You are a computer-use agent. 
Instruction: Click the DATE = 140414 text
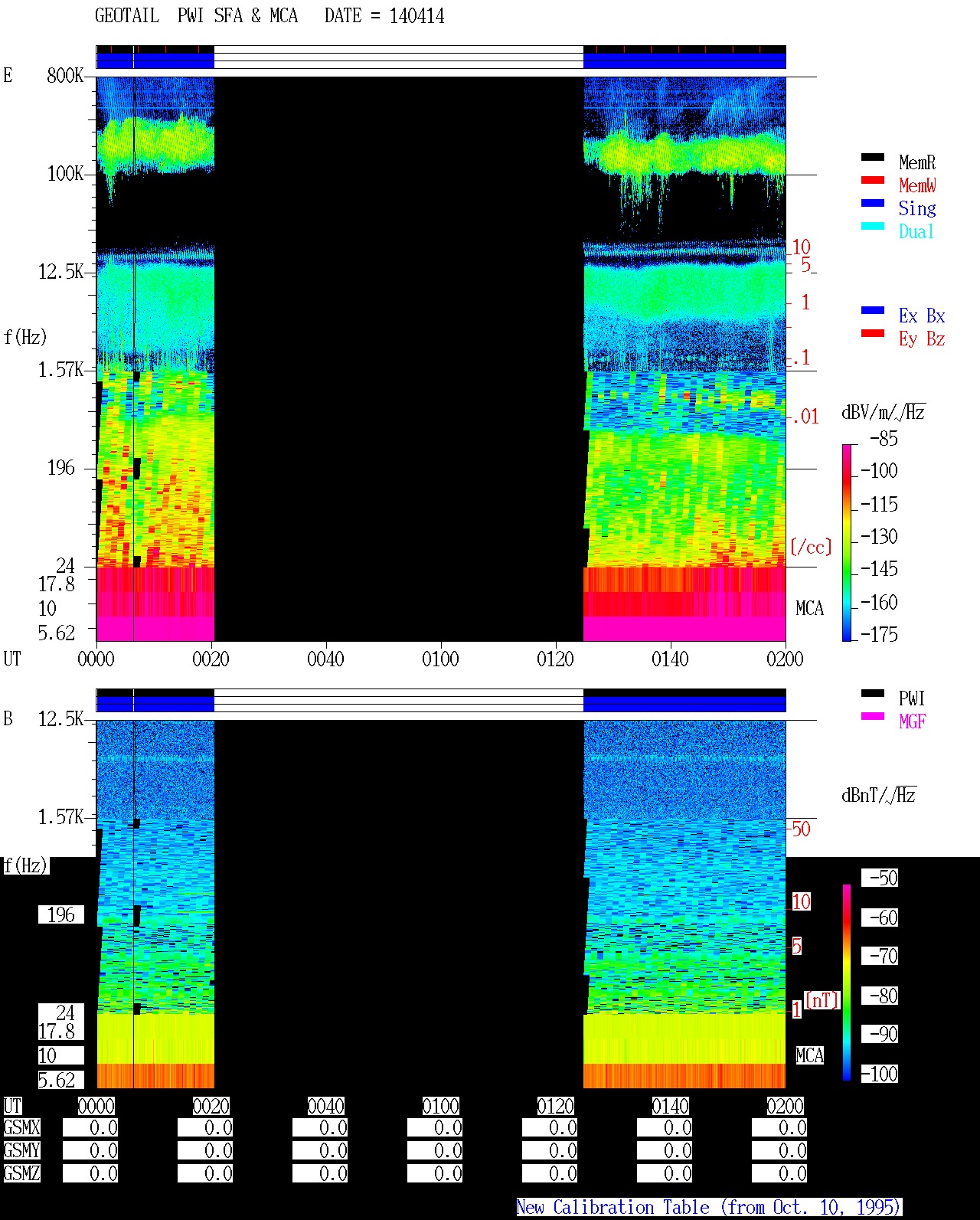coord(384,16)
